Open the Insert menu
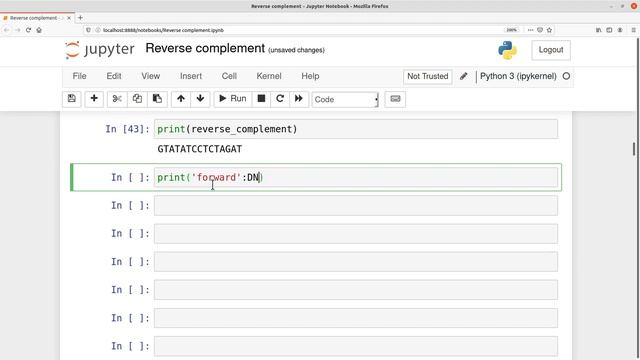 point(191,76)
